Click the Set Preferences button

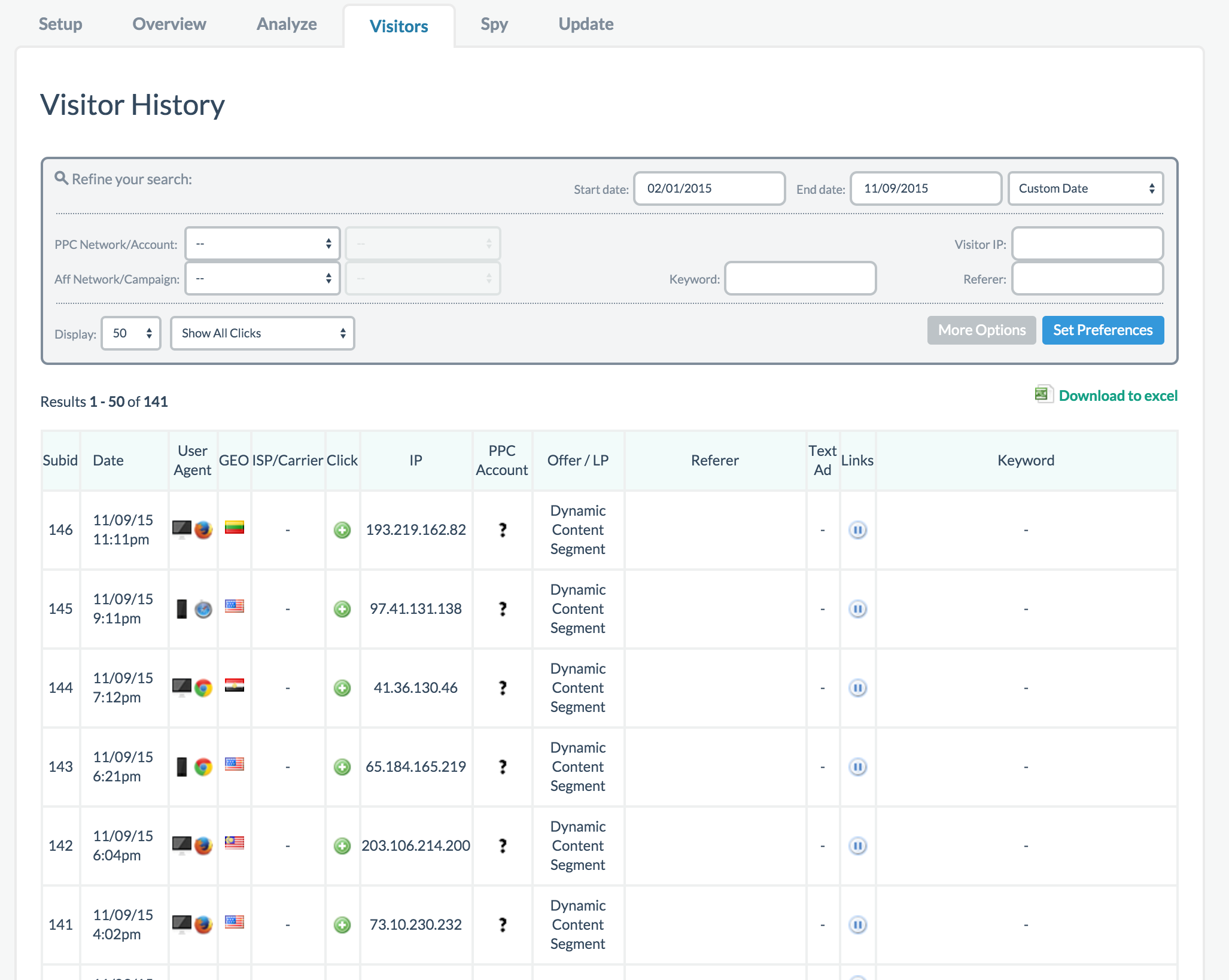click(1103, 330)
